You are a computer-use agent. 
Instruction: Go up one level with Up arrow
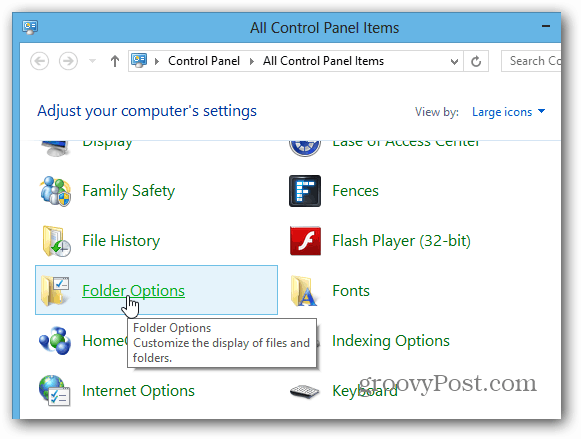point(115,61)
